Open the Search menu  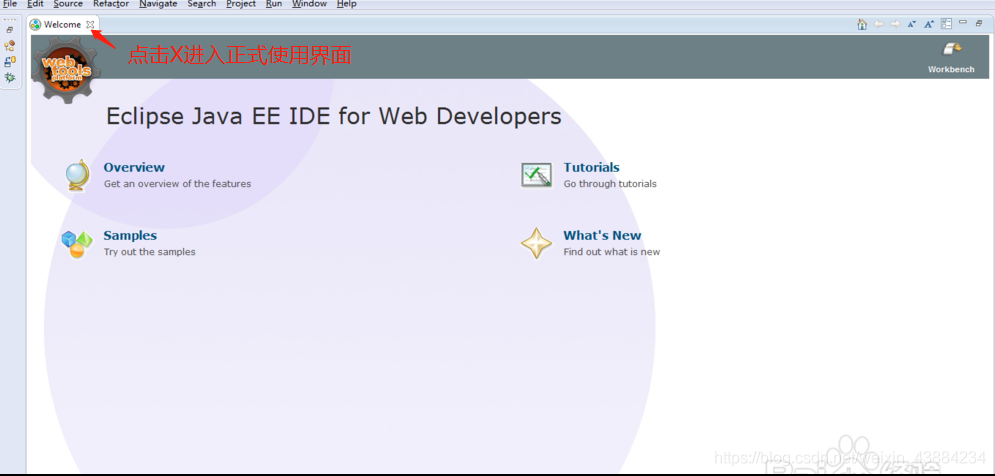pos(202,4)
